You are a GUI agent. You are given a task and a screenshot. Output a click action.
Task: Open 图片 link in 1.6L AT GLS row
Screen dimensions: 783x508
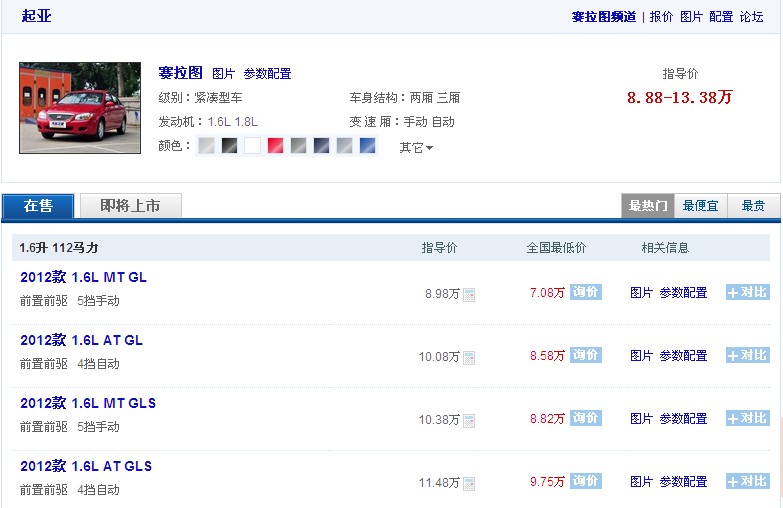[642, 482]
